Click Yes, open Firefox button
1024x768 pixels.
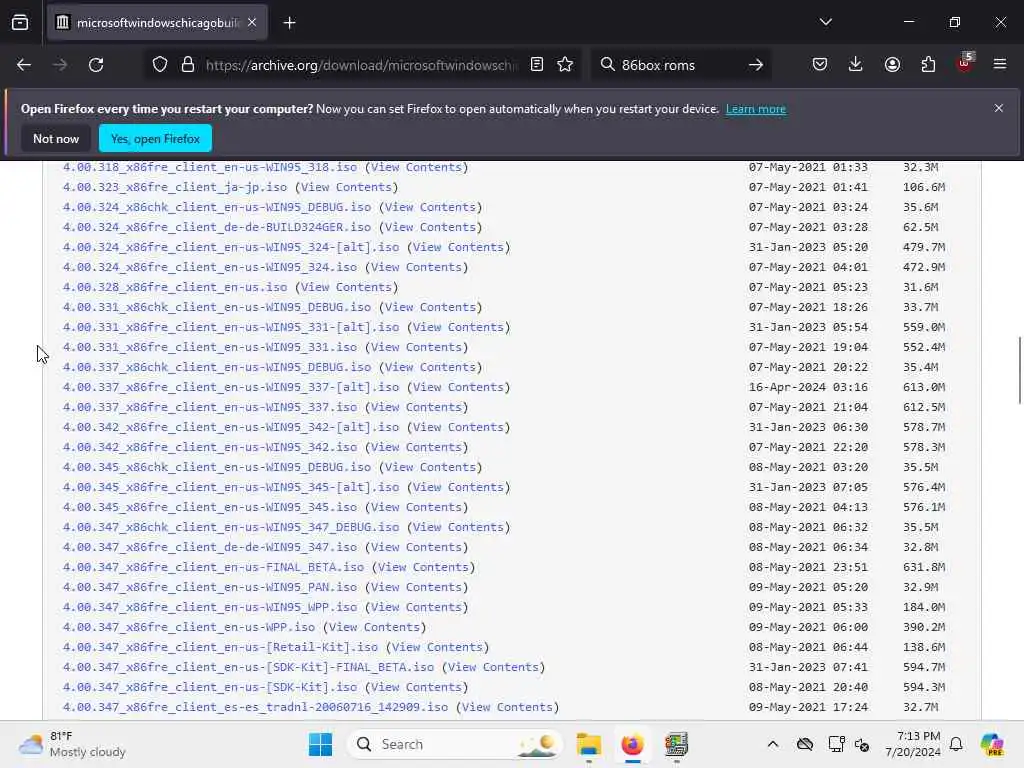(x=155, y=138)
